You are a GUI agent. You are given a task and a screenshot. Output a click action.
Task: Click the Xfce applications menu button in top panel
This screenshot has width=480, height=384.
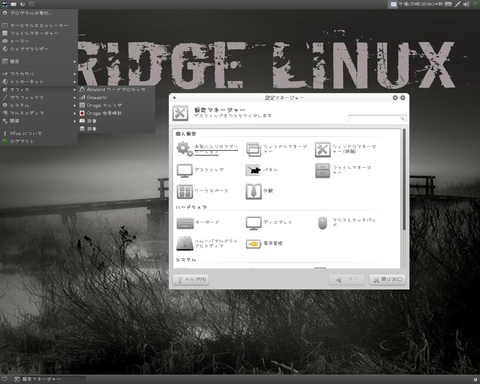[x=4, y=4]
